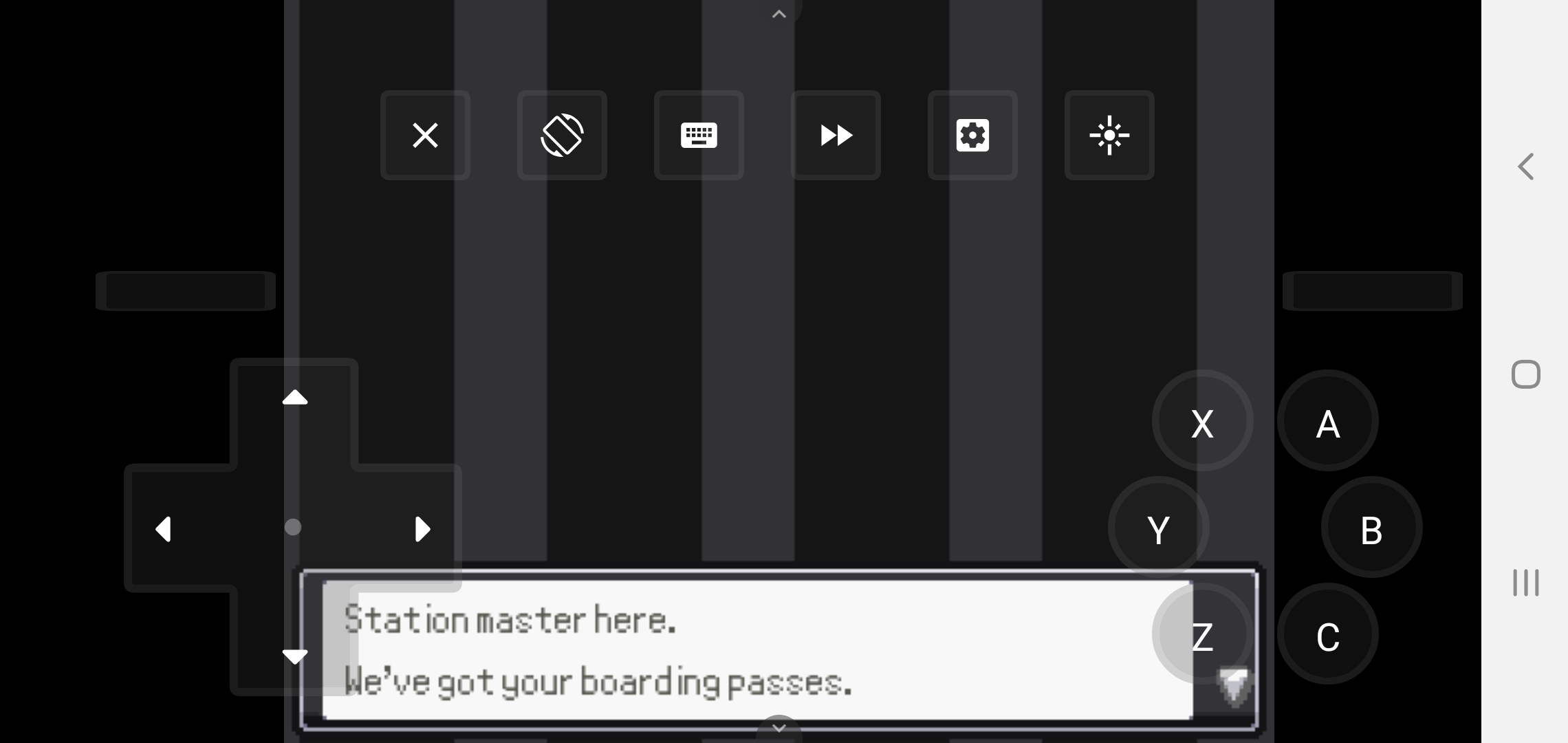
Task: Press the X close/cancel button
Action: [x=424, y=135]
